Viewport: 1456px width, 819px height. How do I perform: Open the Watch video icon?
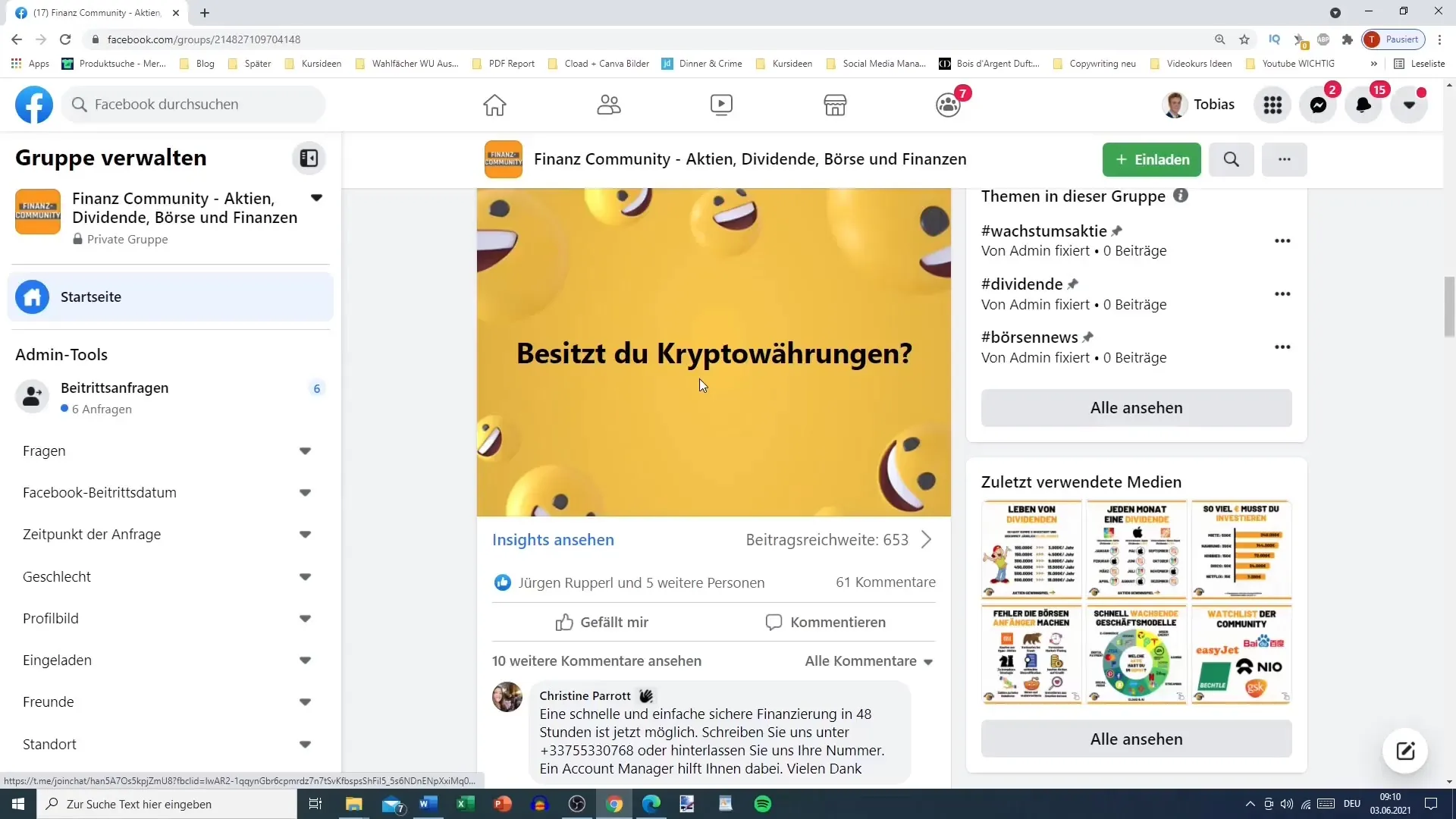pos(721,105)
